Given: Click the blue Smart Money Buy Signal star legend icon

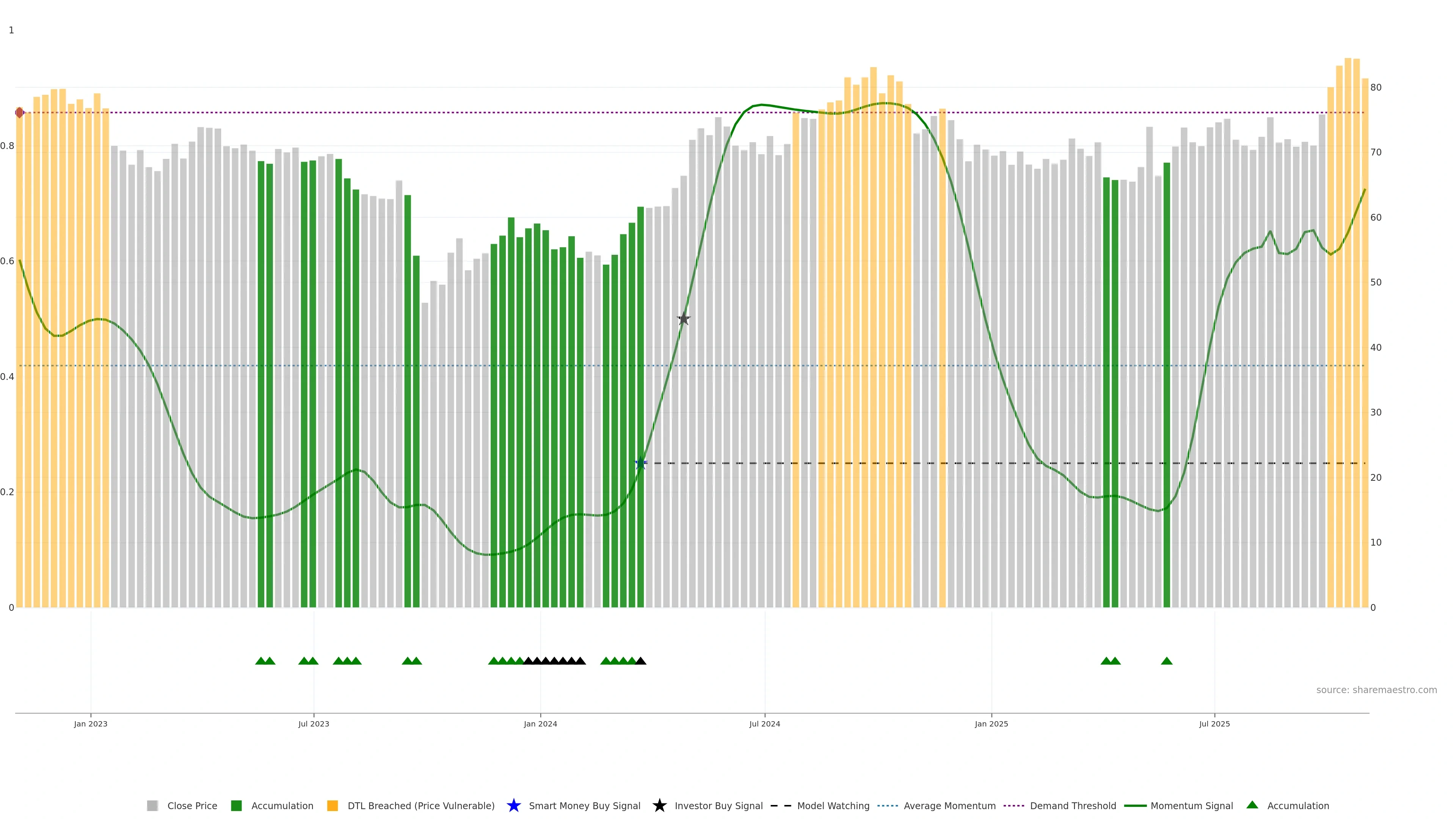Looking at the screenshot, I should (513, 805).
